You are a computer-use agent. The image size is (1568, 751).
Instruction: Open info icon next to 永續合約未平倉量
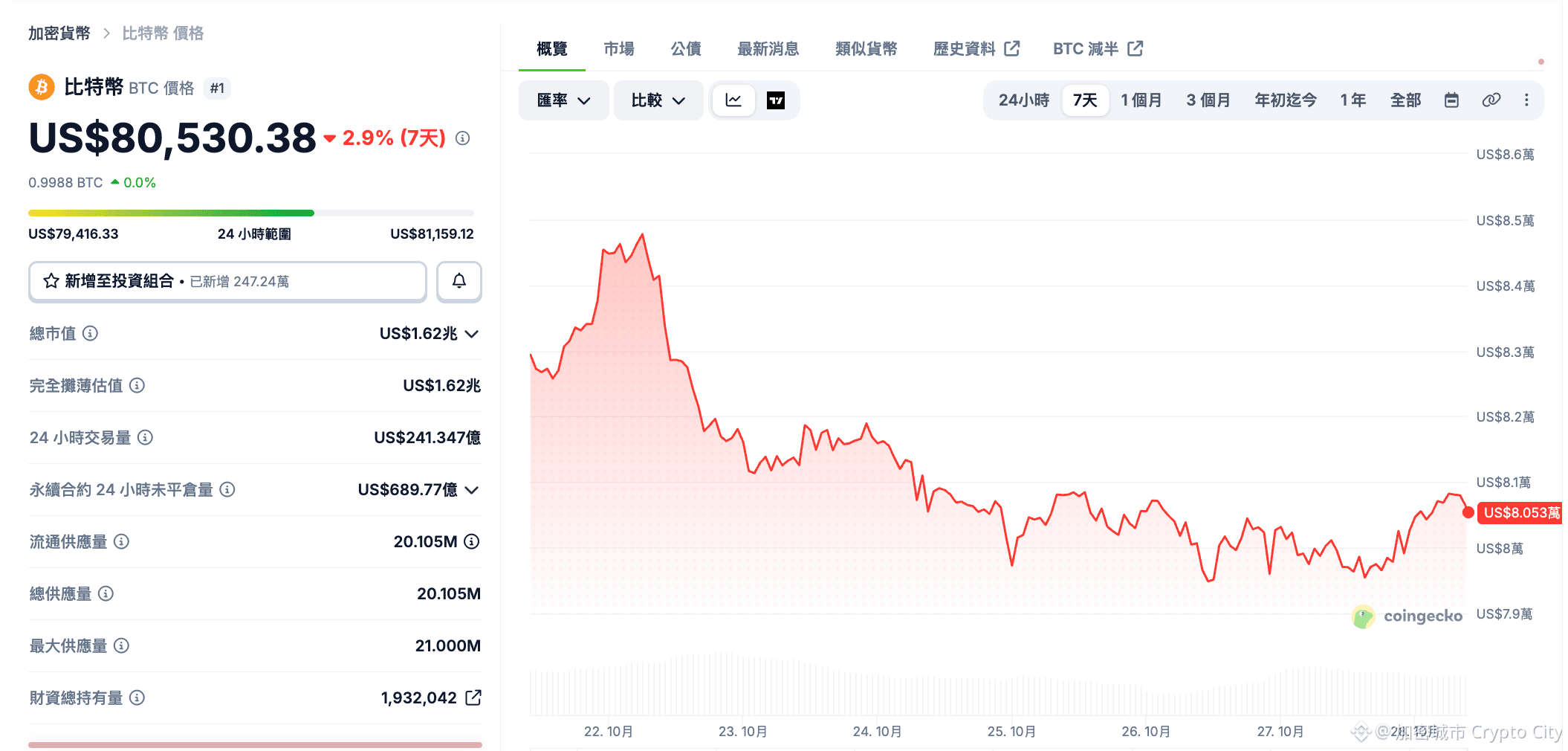(228, 489)
